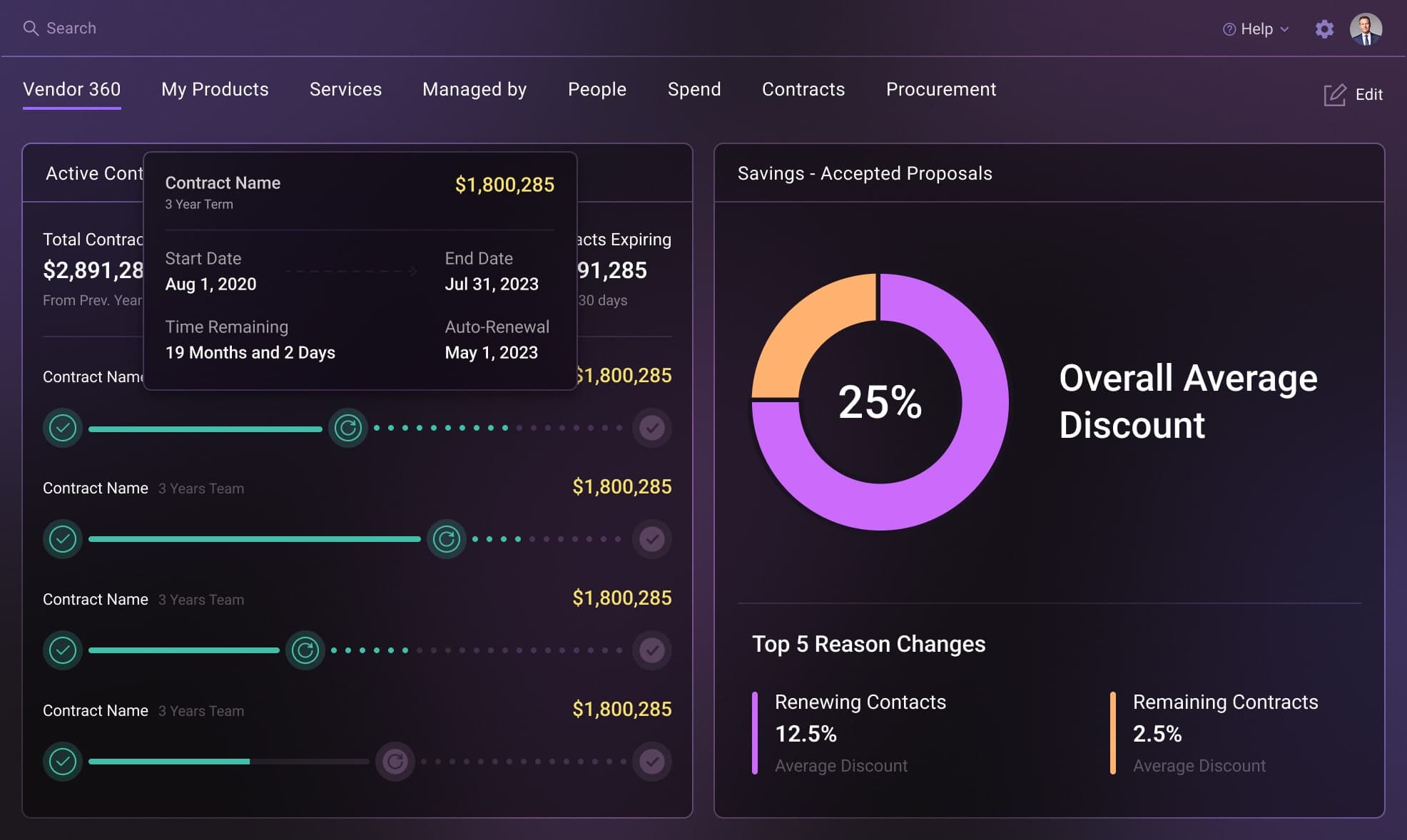Open the settings gear icon
Viewport: 1407px width, 840px height.
click(x=1325, y=29)
